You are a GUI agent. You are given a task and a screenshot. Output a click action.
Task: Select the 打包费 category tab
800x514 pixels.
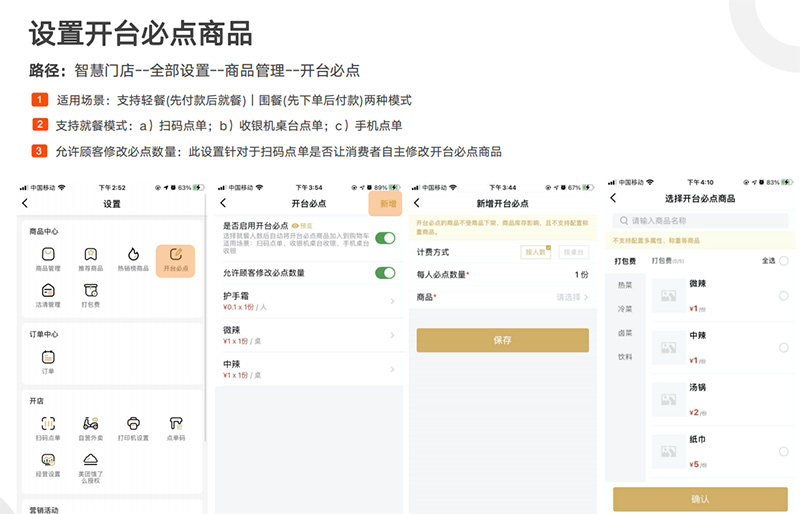tap(625, 261)
